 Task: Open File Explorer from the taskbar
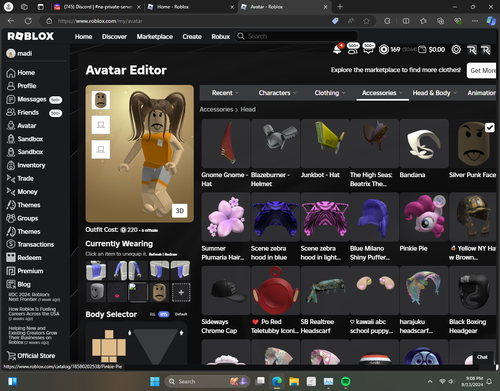pyautogui.click(x=294, y=381)
